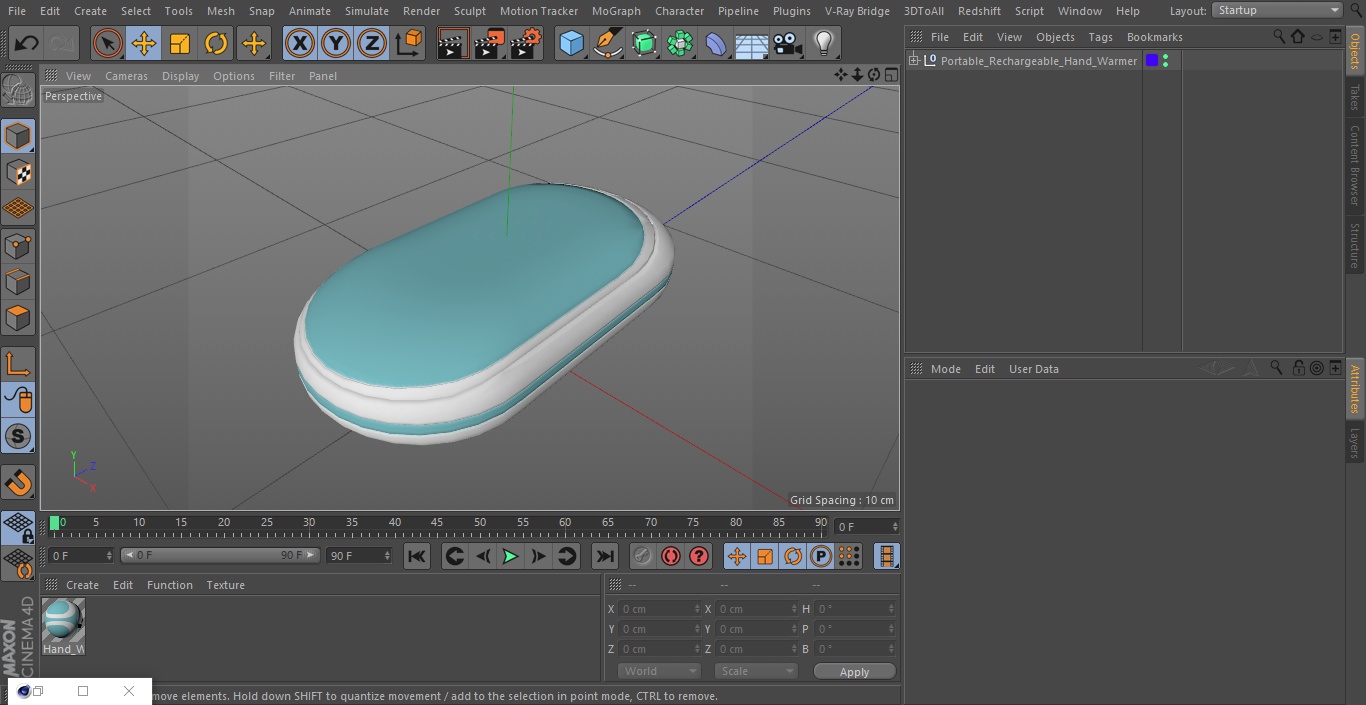Open the MoGraph menu
Image resolution: width=1366 pixels, height=705 pixels.
pos(616,11)
